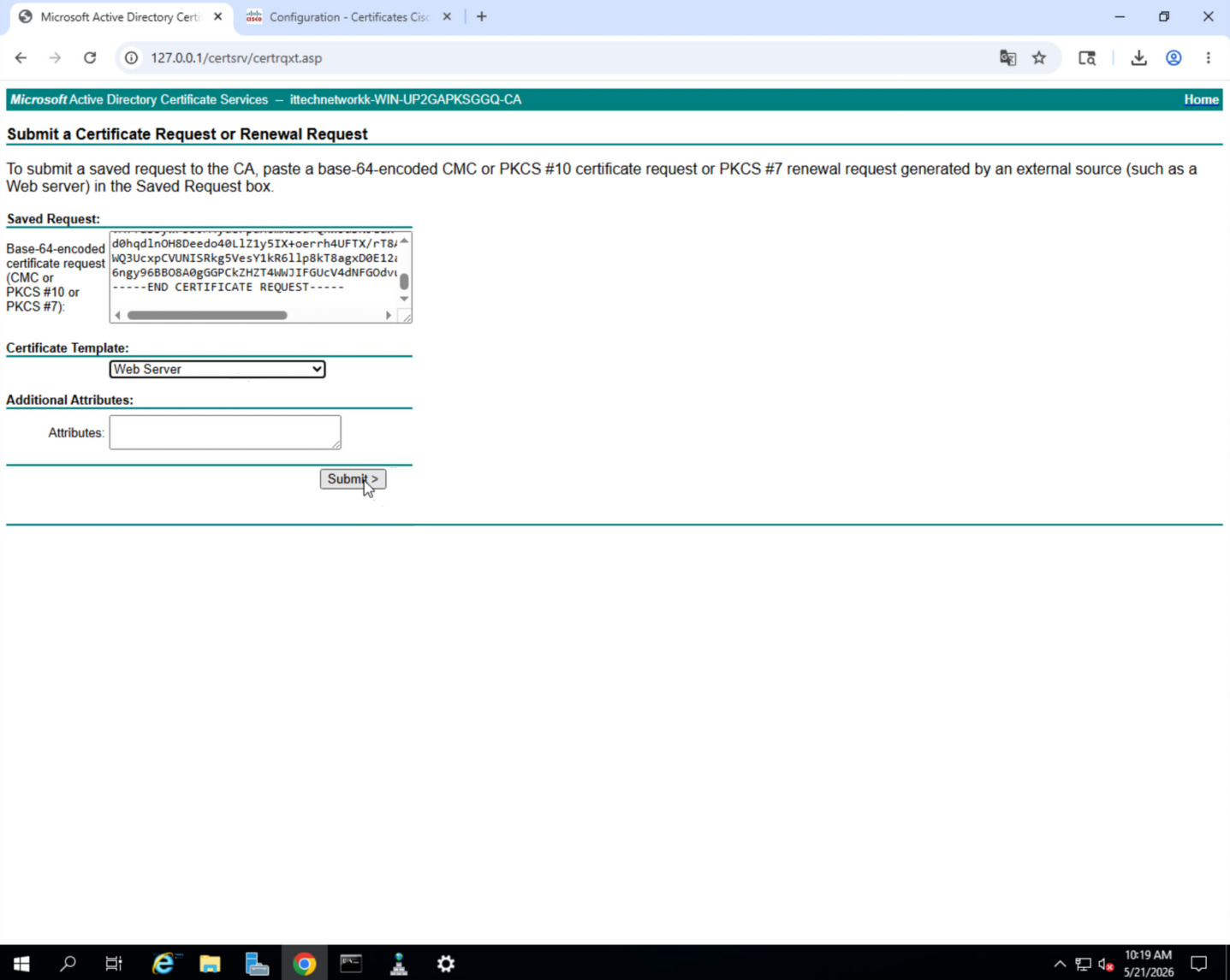Click the Attributes box resize grip corner
The height and width of the screenshot is (980, 1230).
pos(336,443)
